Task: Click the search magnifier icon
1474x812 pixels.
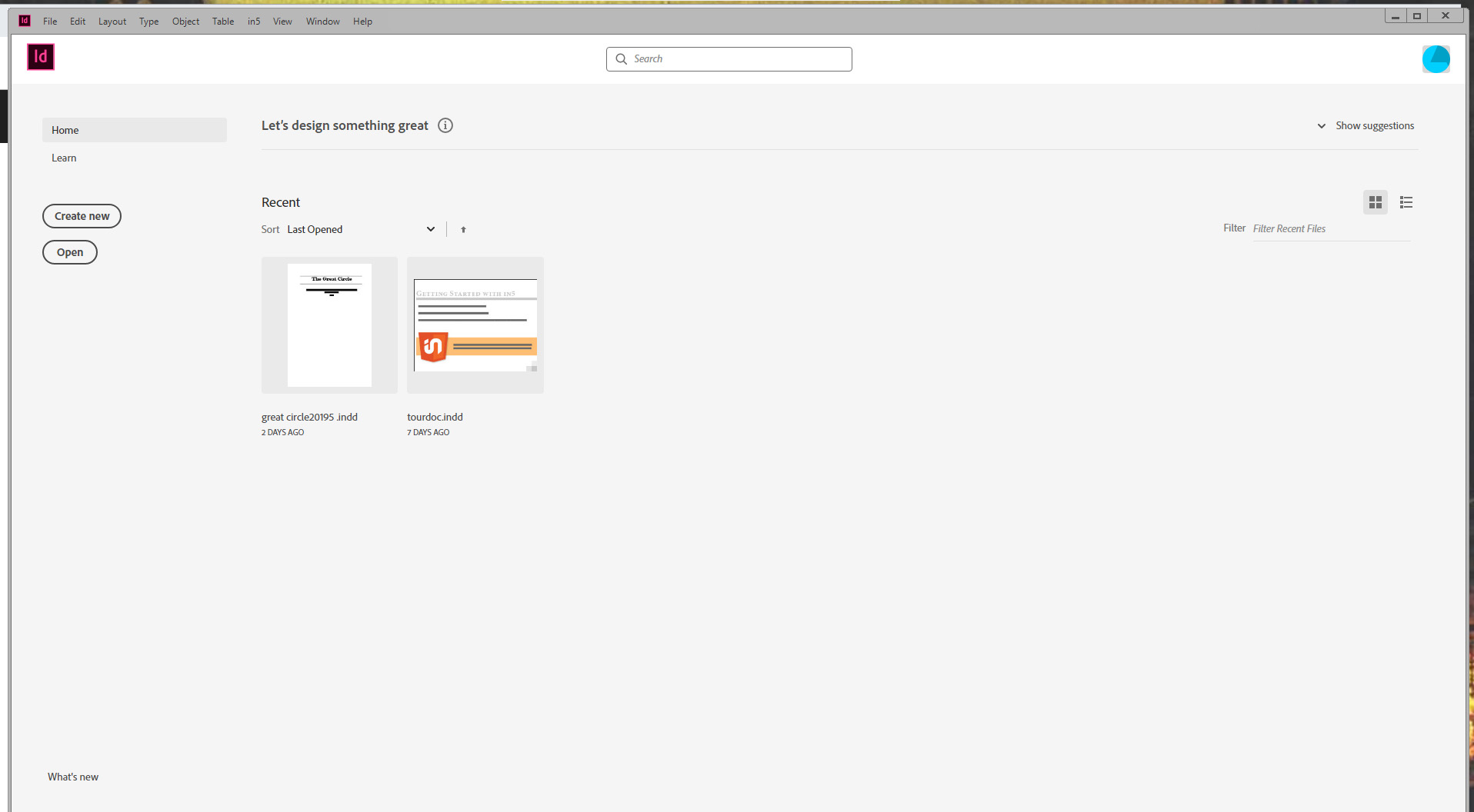Action: tap(621, 59)
